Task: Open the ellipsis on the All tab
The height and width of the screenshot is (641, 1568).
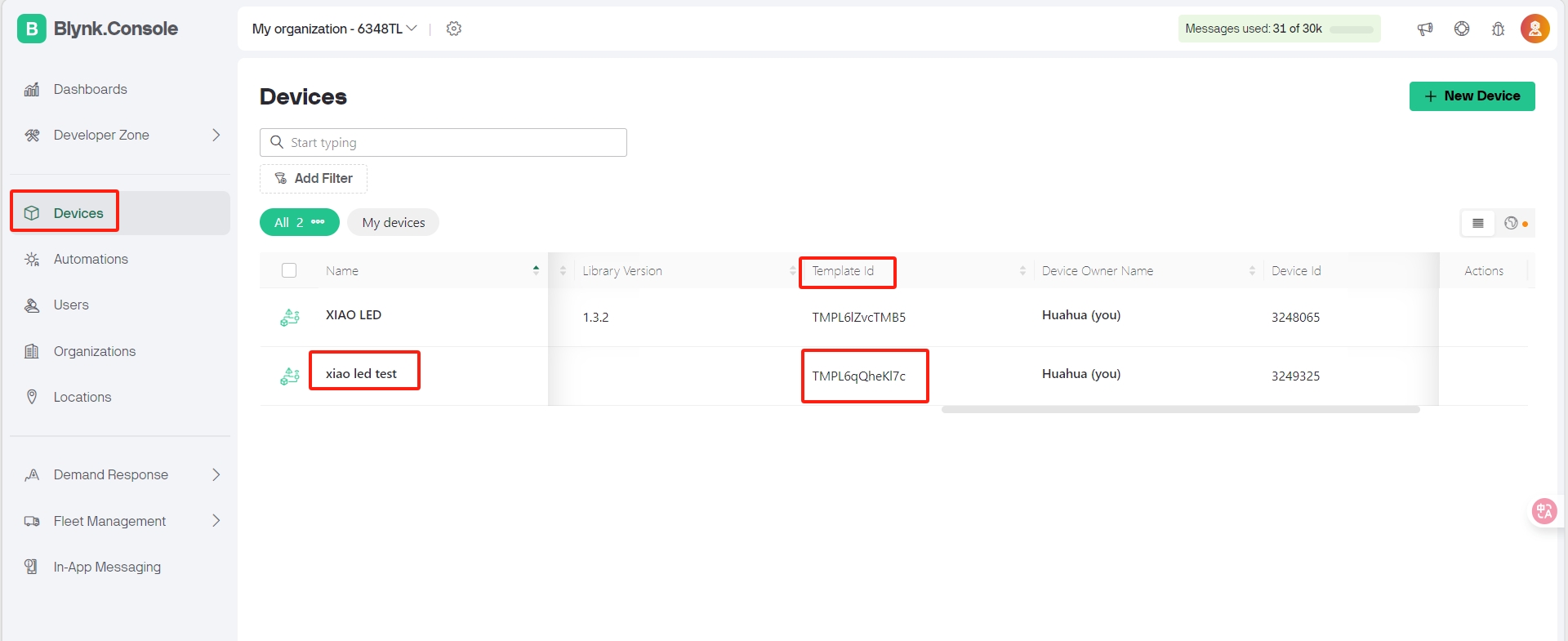Action: pyautogui.click(x=318, y=222)
